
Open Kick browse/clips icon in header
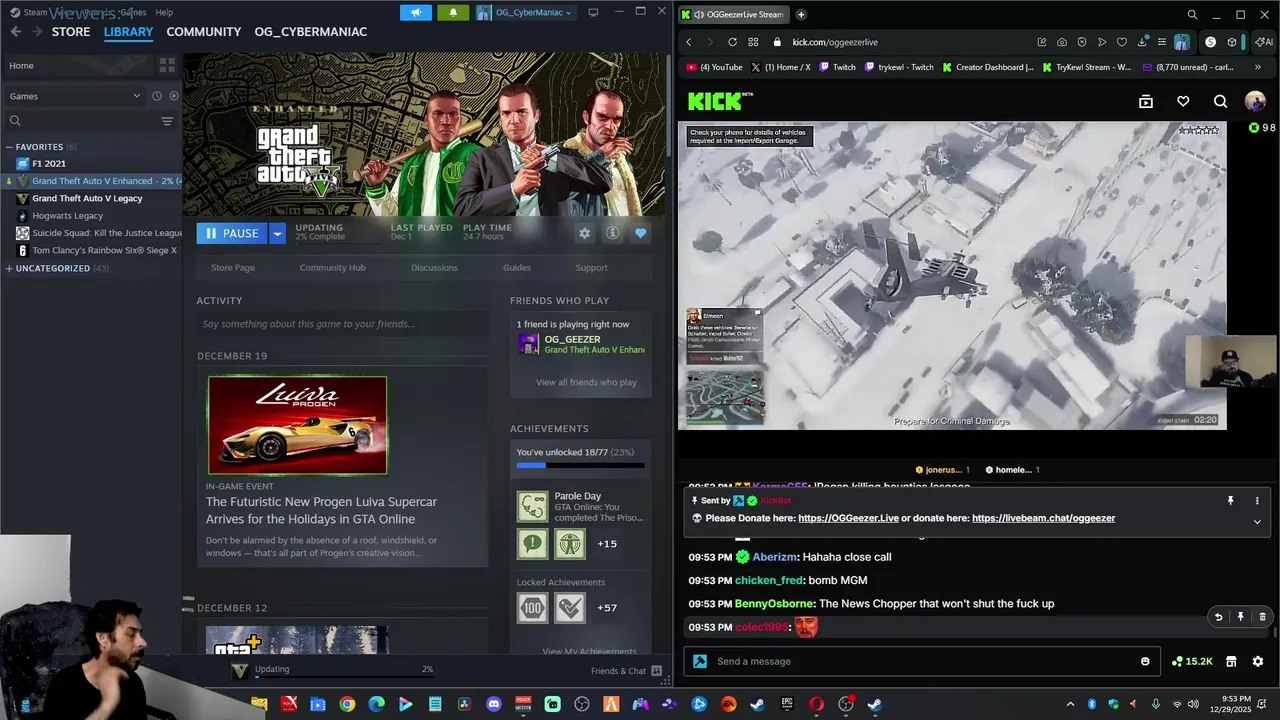(1146, 101)
